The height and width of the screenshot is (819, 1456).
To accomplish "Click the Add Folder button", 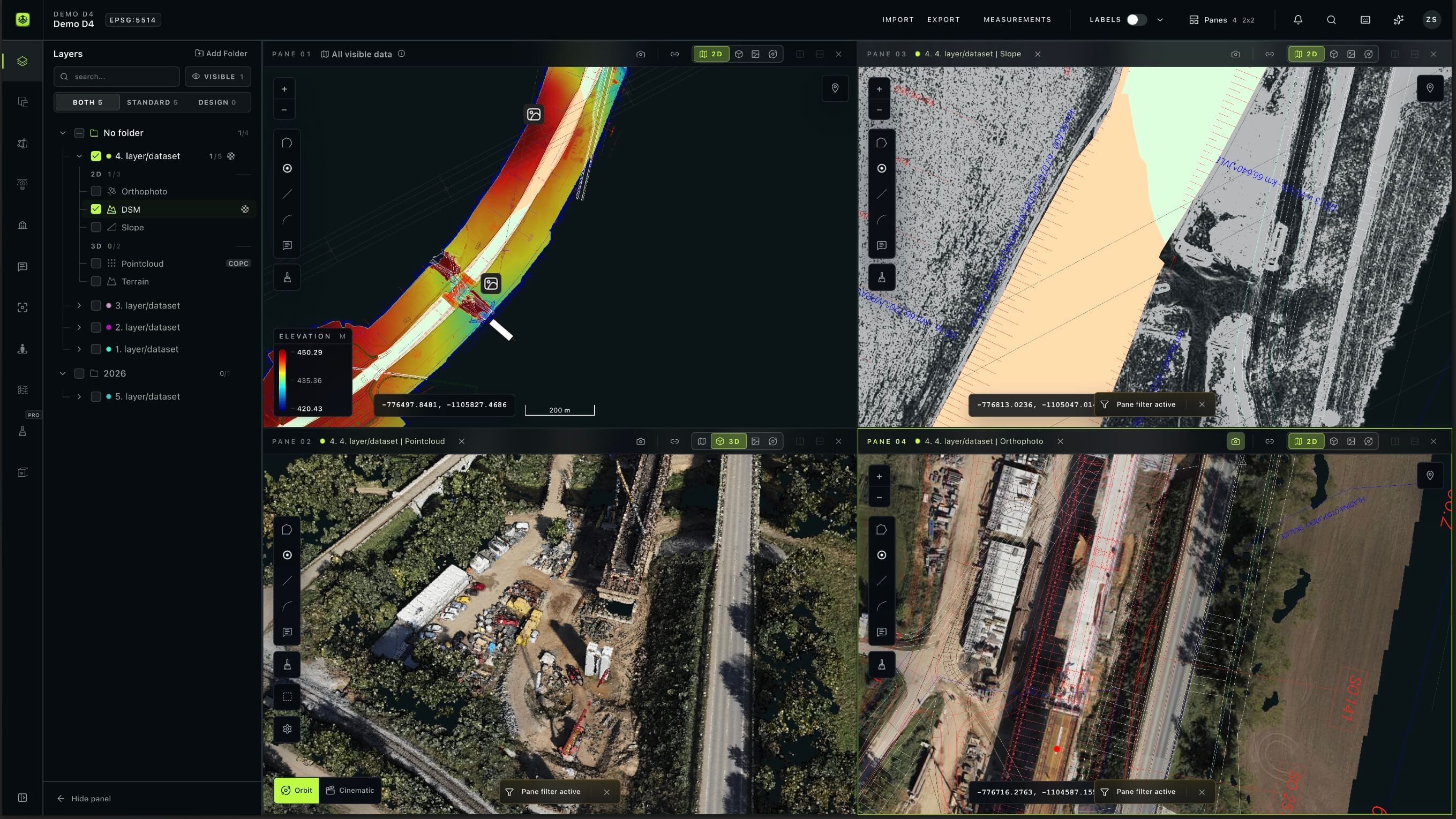I will click(x=221, y=53).
